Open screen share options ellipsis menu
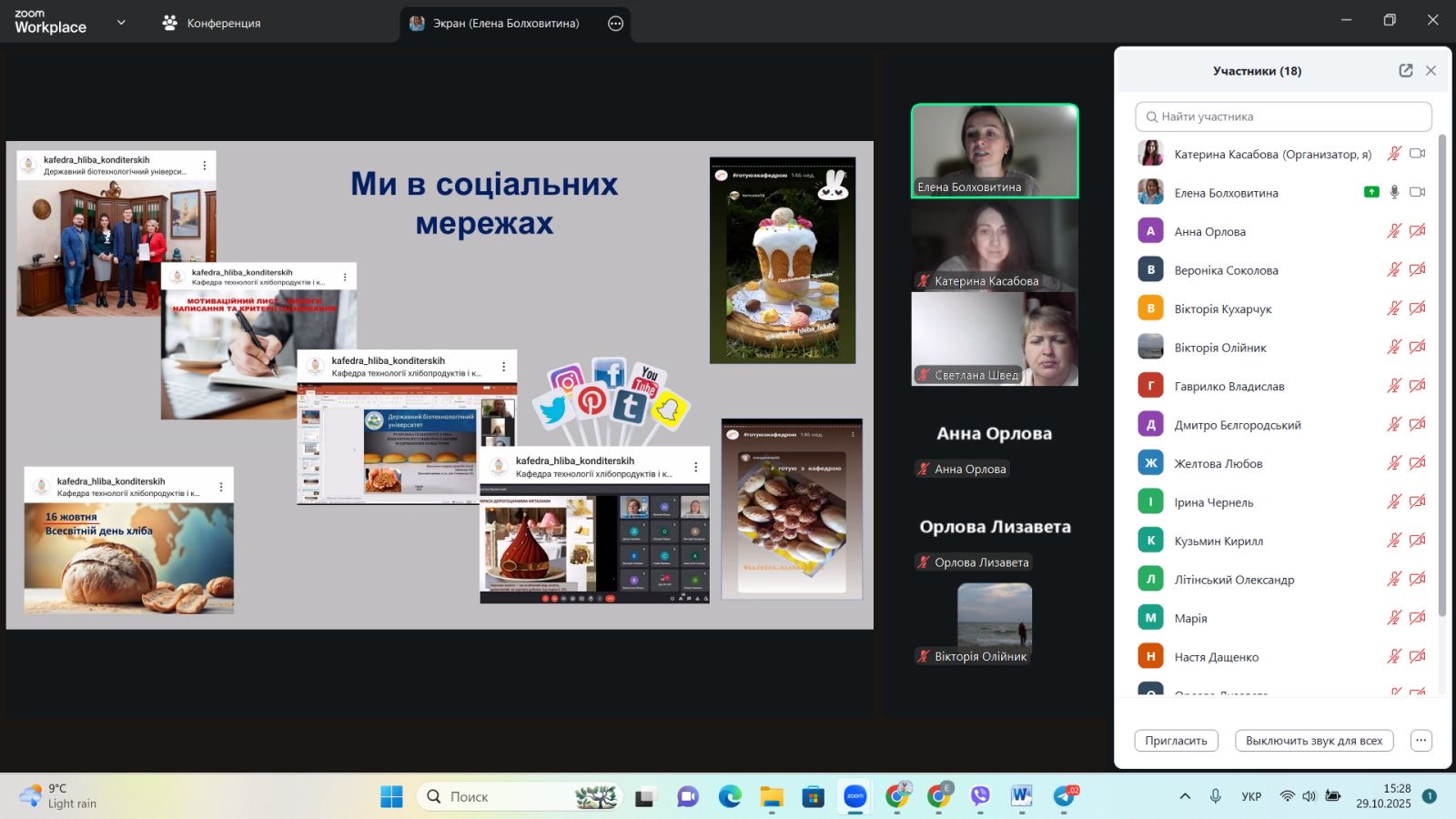1456x819 pixels. [x=616, y=24]
